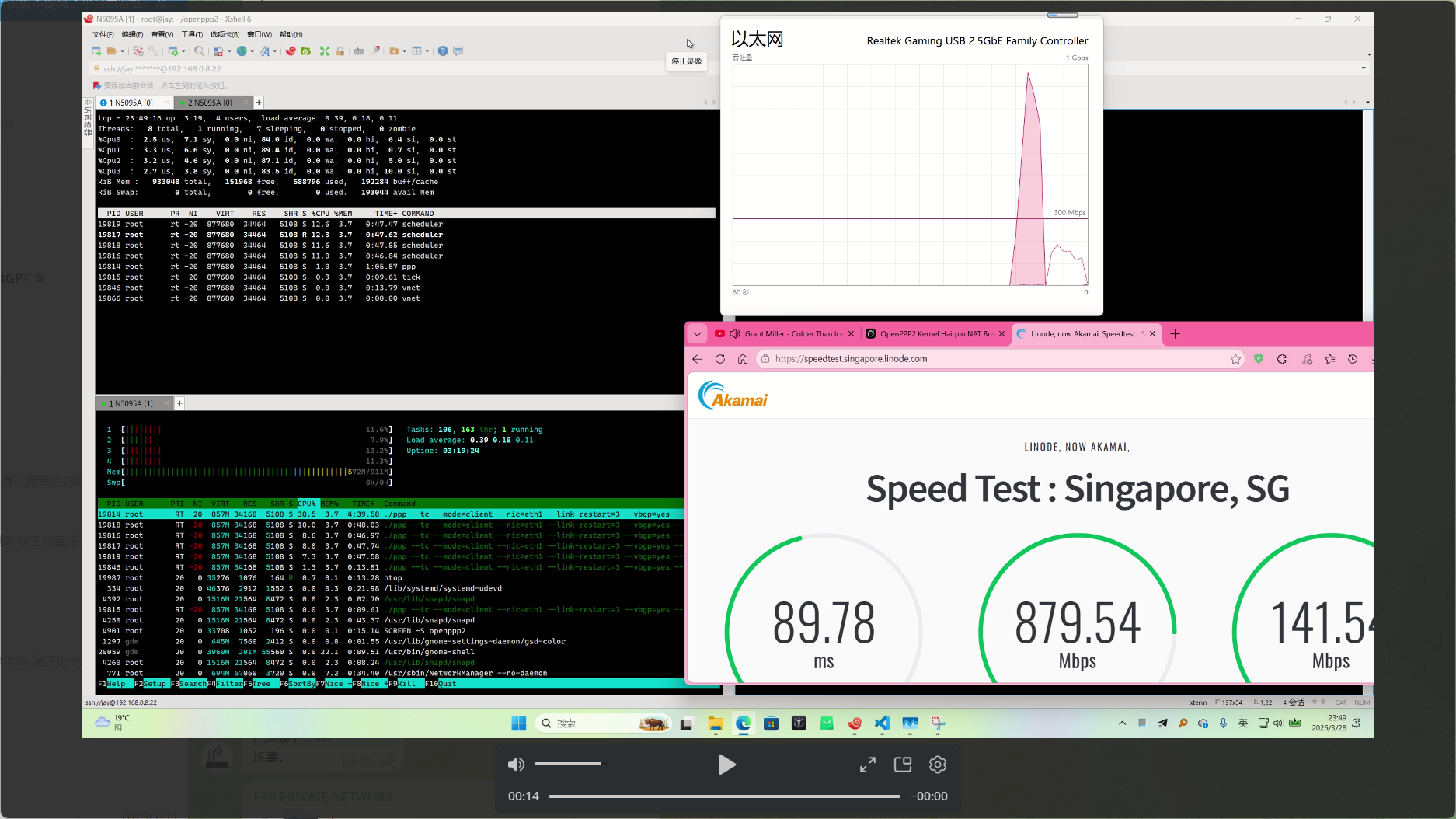Click the session Properties gear icon in Xshell

pos(173,51)
